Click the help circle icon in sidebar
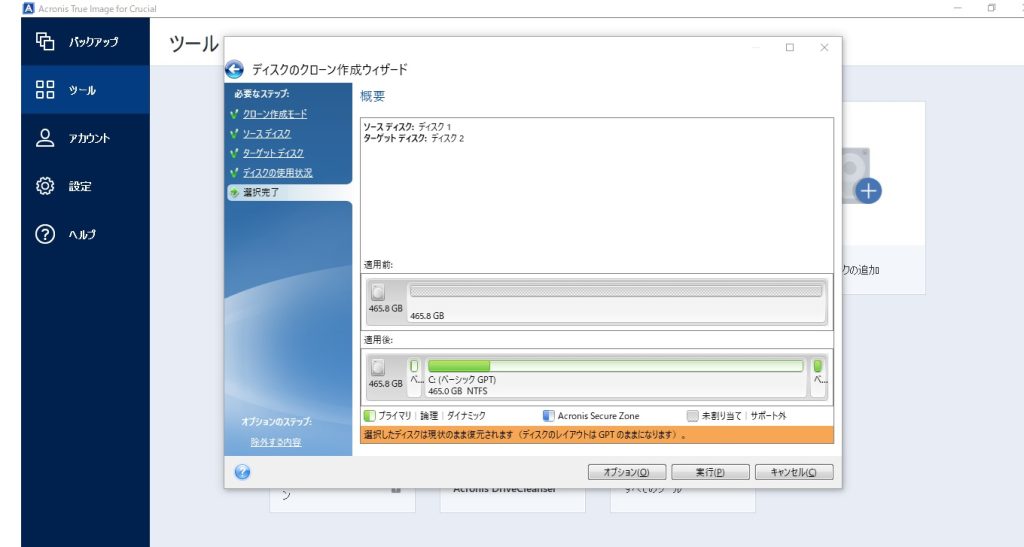 (45, 234)
